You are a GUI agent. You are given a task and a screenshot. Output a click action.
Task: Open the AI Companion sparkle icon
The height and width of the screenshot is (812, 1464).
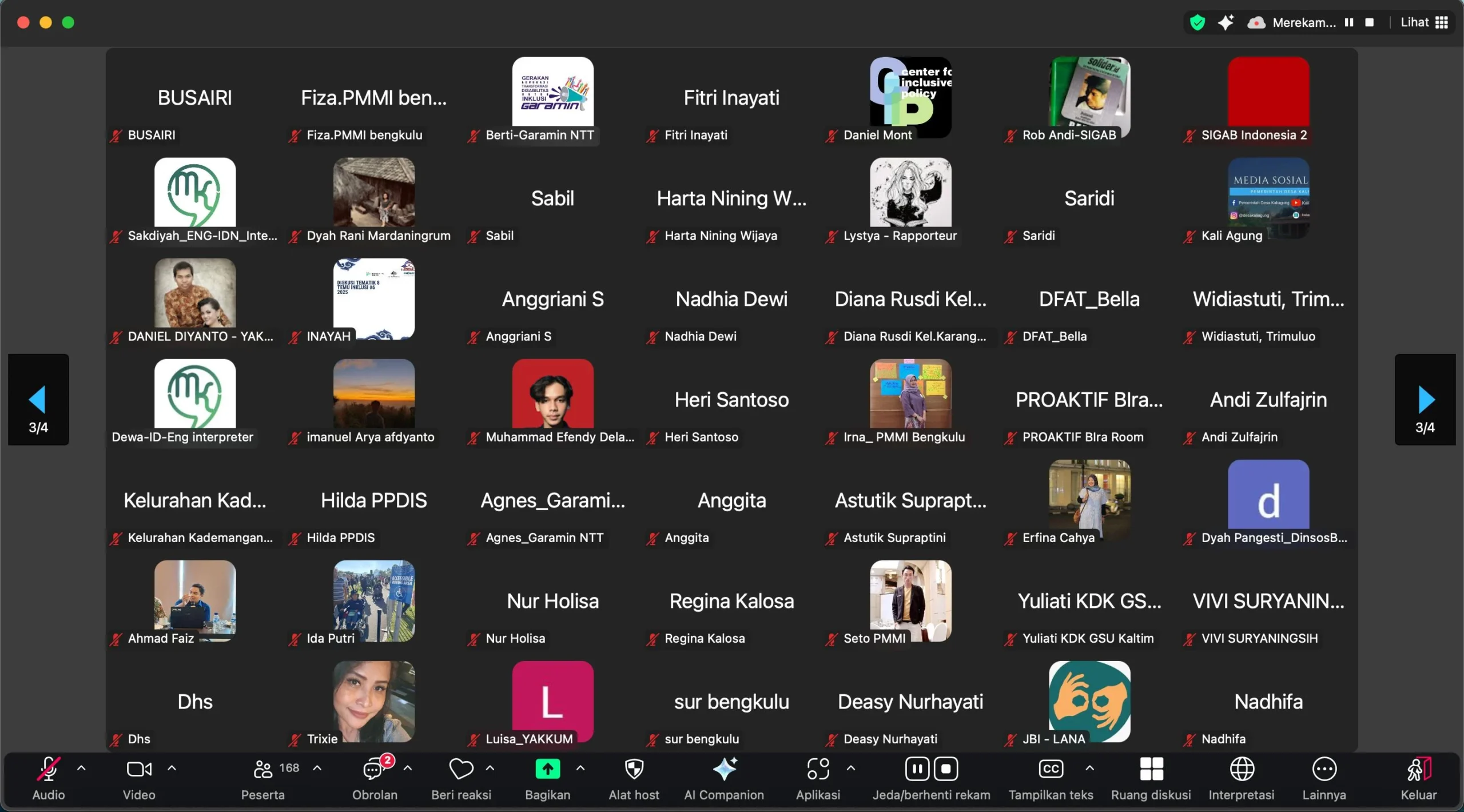point(724,770)
